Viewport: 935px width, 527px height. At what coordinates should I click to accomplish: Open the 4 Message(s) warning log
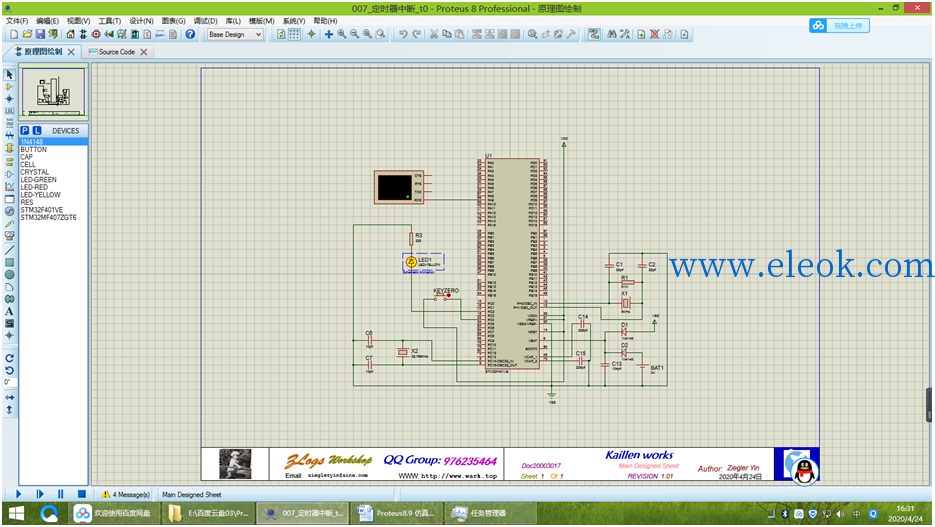pos(125,495)
